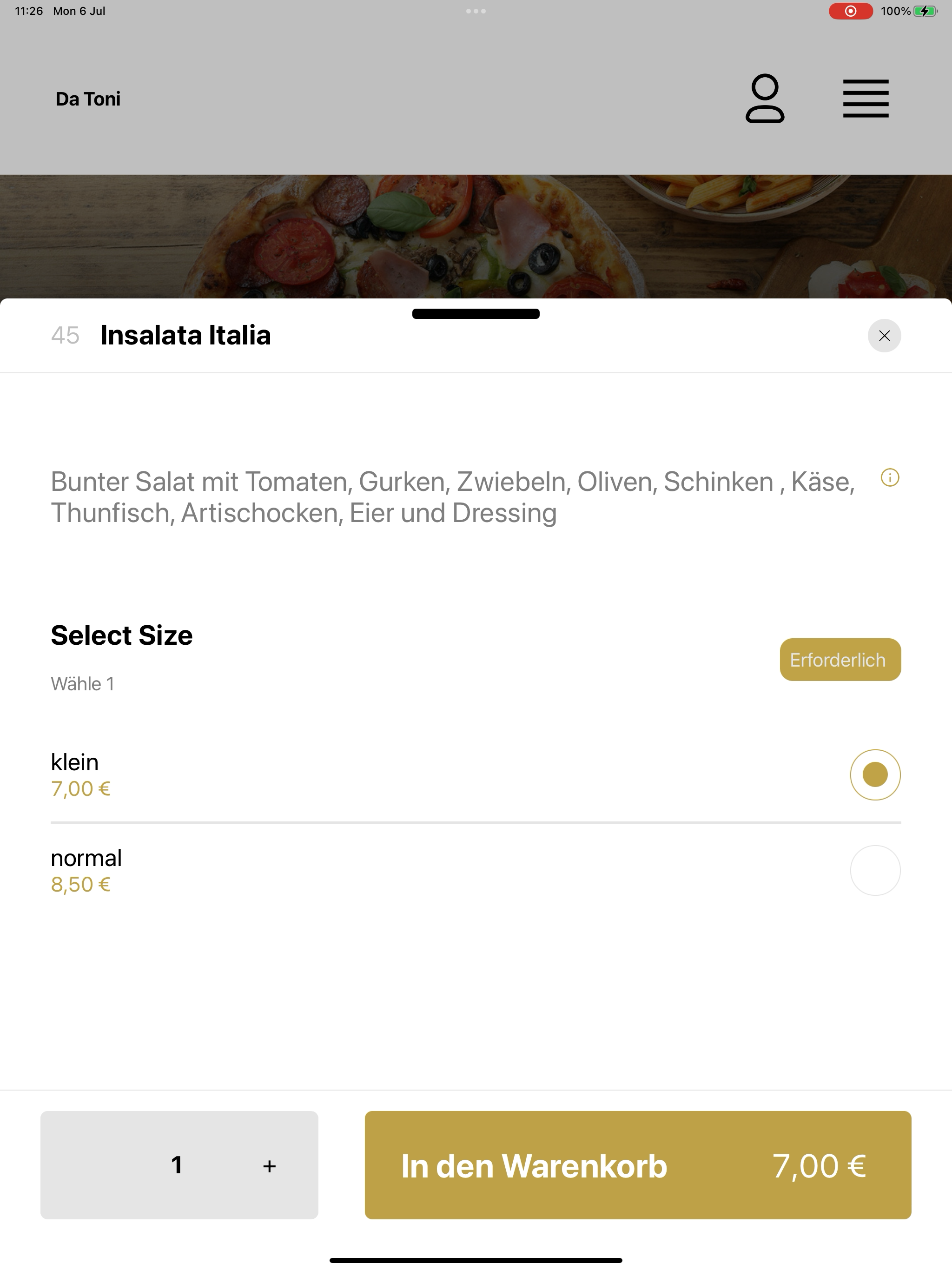The width and height of the screenshot is (952, 1270).
Task: Close the Insalata Italia sheet
Action: coord(884,336)
